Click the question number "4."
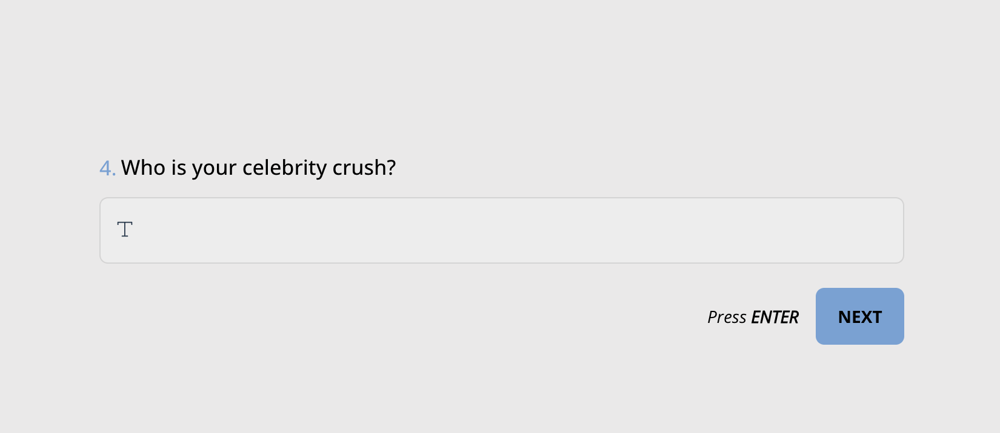The height and width of the screenshot is (433, 1000). 107,168
